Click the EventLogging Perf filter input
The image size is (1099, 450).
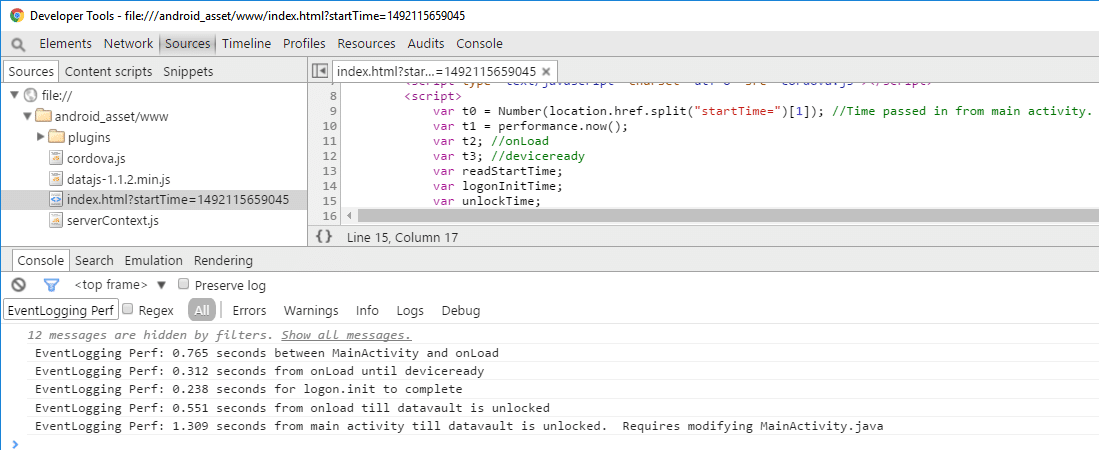click(62, 310)
